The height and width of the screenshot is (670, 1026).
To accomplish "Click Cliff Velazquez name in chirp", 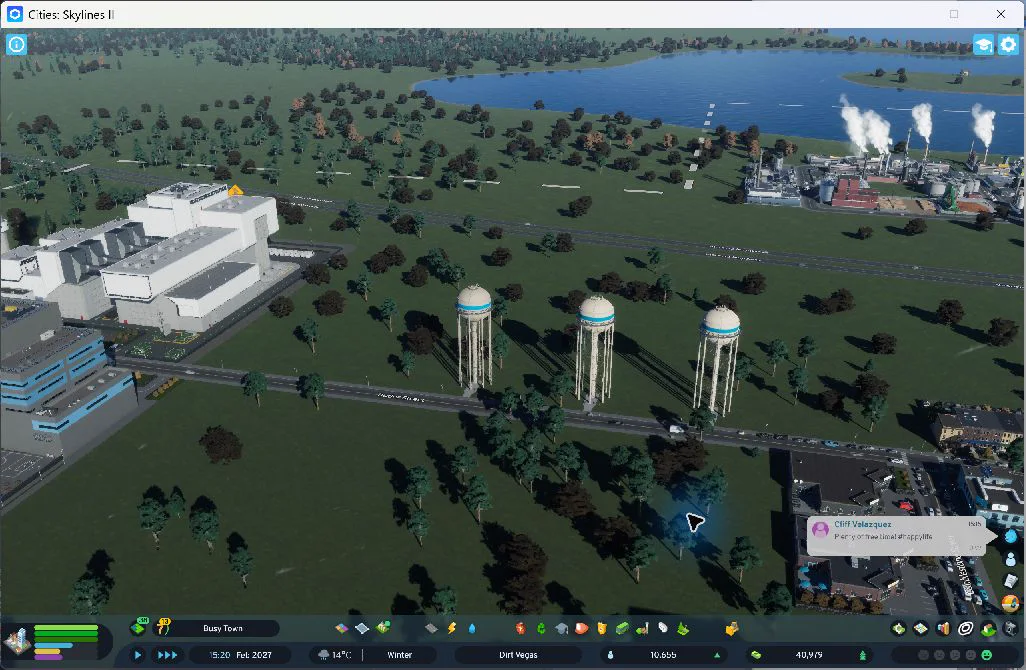I will click(862, 524).
